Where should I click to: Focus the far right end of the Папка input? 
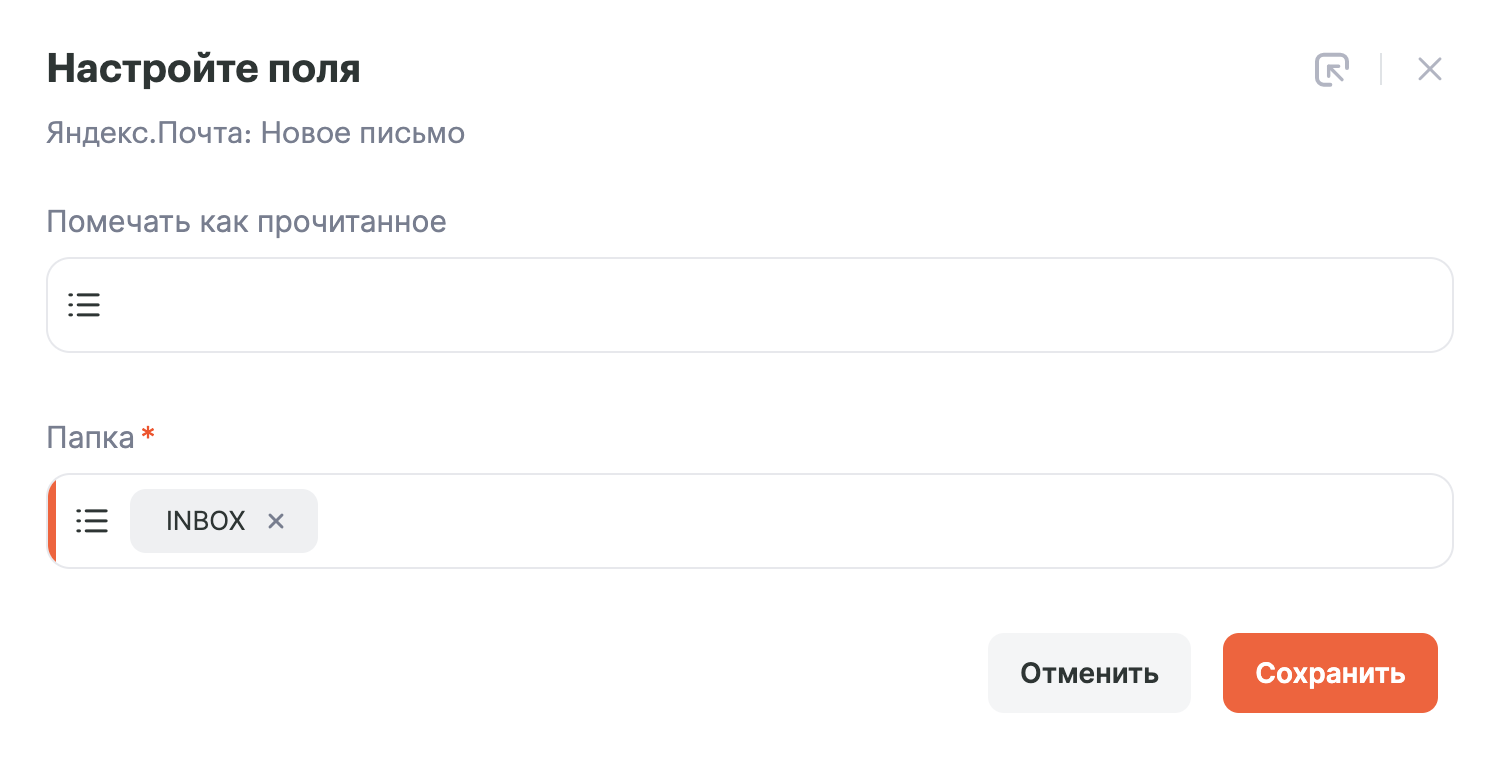[1420, 521]
